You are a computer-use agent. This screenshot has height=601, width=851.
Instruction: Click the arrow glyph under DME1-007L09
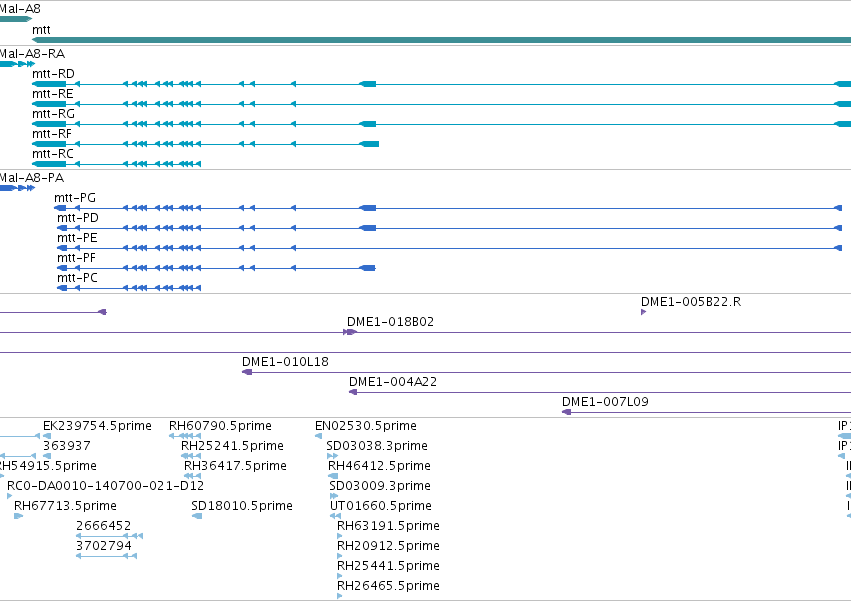click(567, 412)
